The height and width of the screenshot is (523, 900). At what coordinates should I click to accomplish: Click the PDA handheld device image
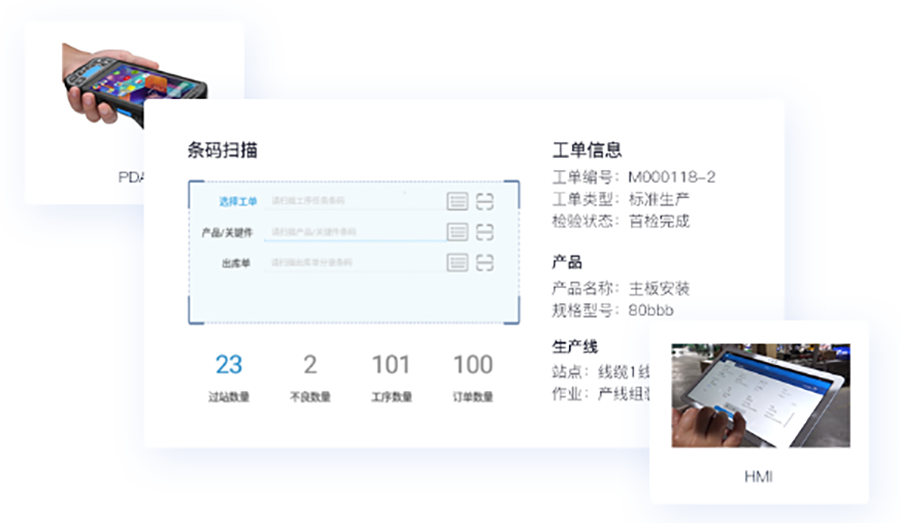point(134,84)
